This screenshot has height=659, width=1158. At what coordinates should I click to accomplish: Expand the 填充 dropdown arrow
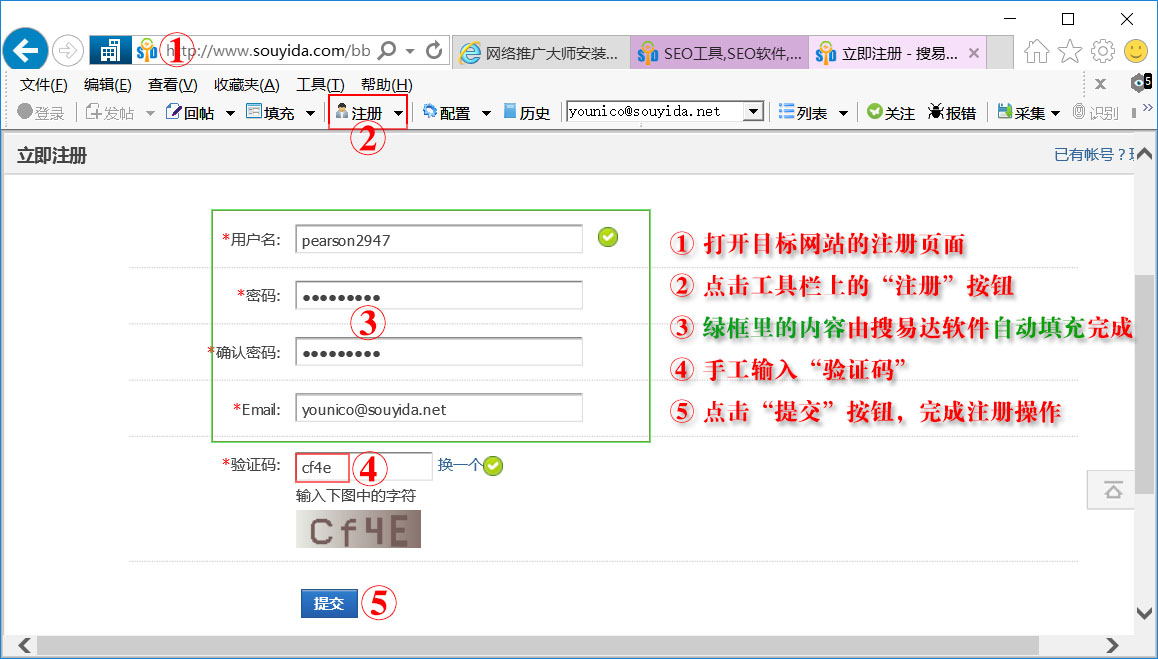click(310, 113)
